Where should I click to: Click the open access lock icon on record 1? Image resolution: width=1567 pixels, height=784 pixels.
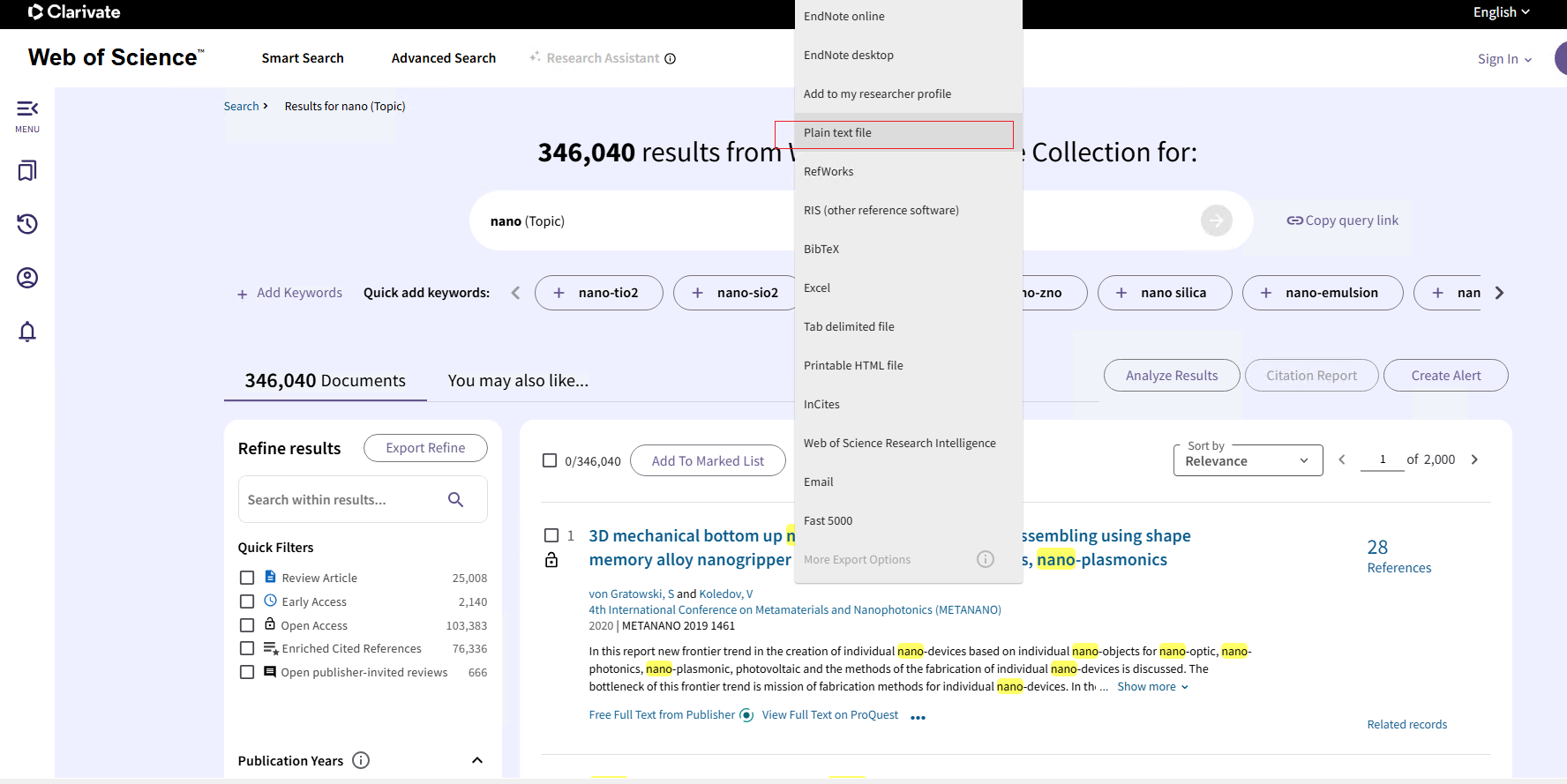(551, 560)
